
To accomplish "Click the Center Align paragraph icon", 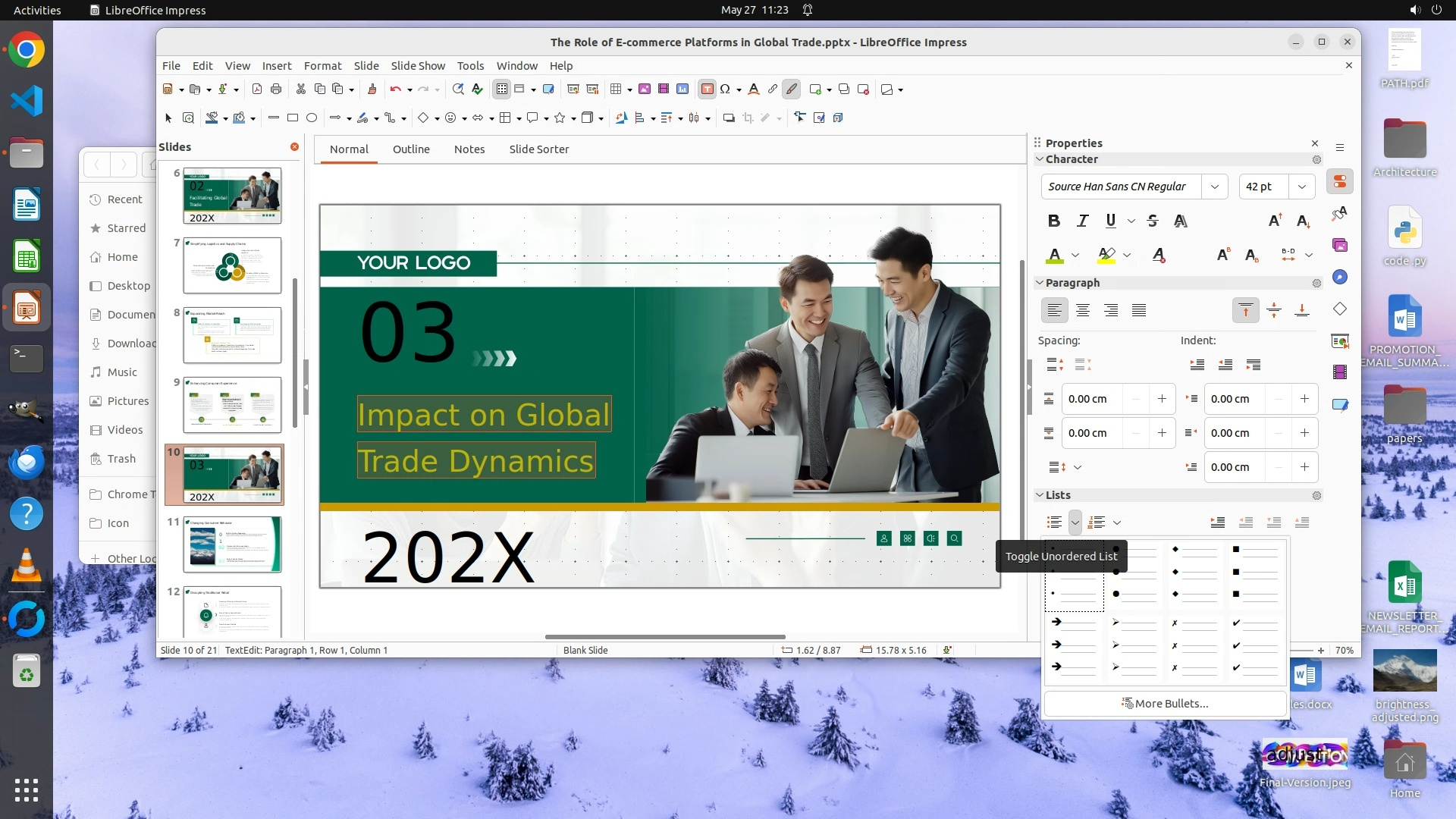I will coord(1083,310).
